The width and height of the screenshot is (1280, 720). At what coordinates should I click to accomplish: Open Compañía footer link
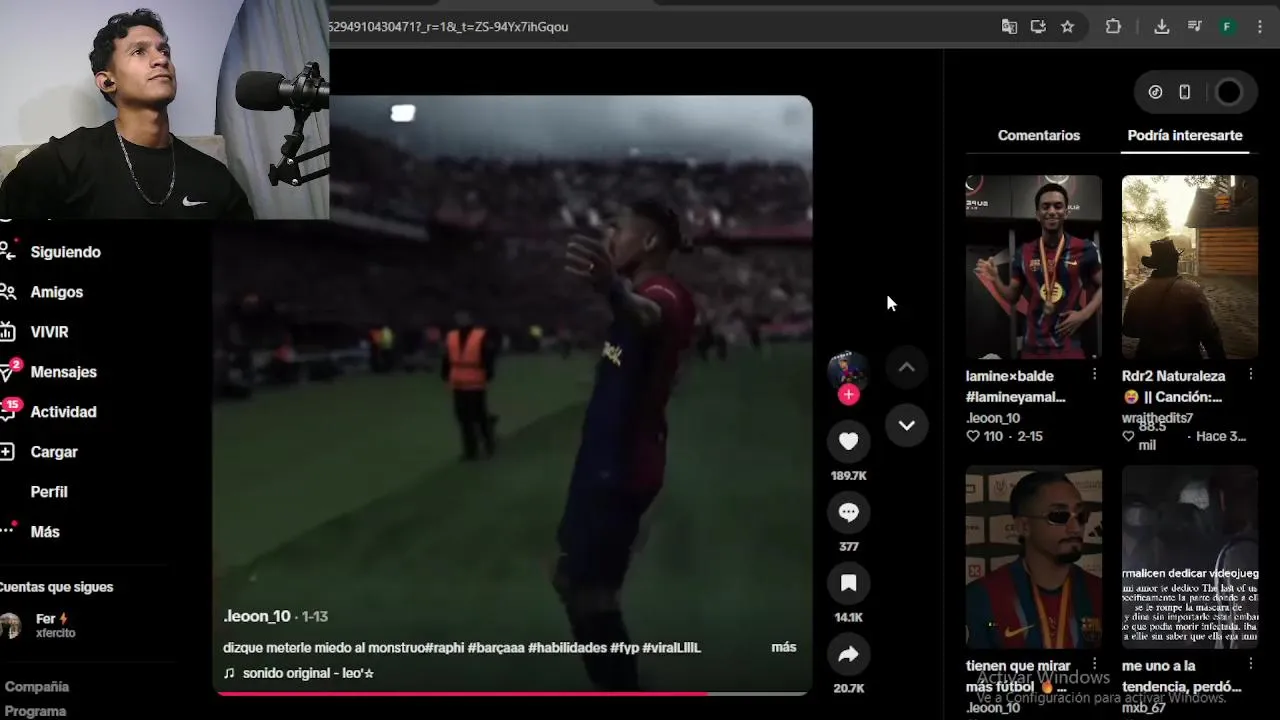click(x=37, y=687)
